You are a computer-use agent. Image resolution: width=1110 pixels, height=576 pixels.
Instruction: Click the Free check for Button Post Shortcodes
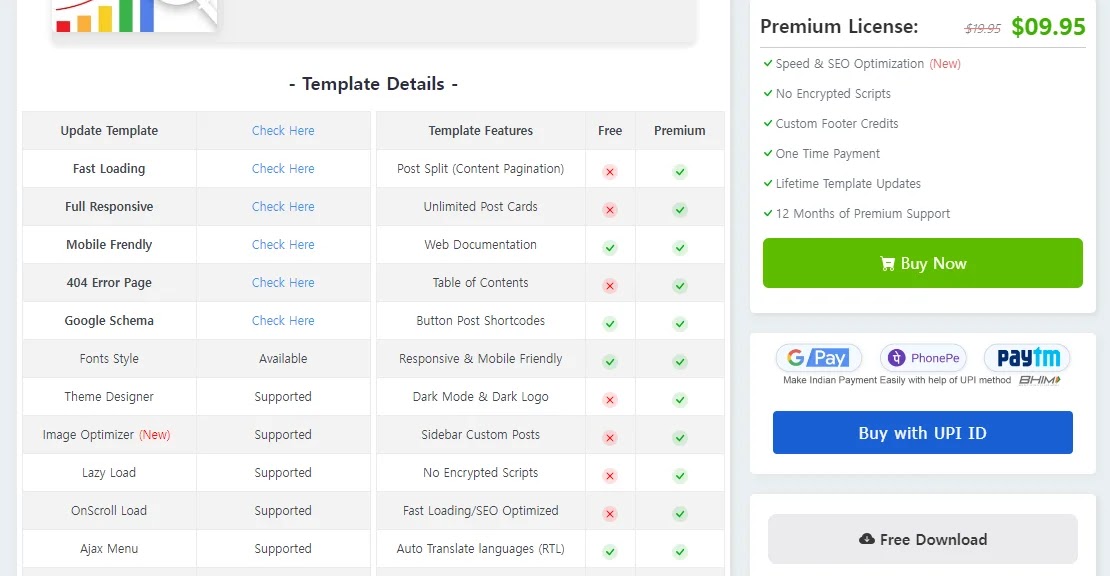pos(610,324)
